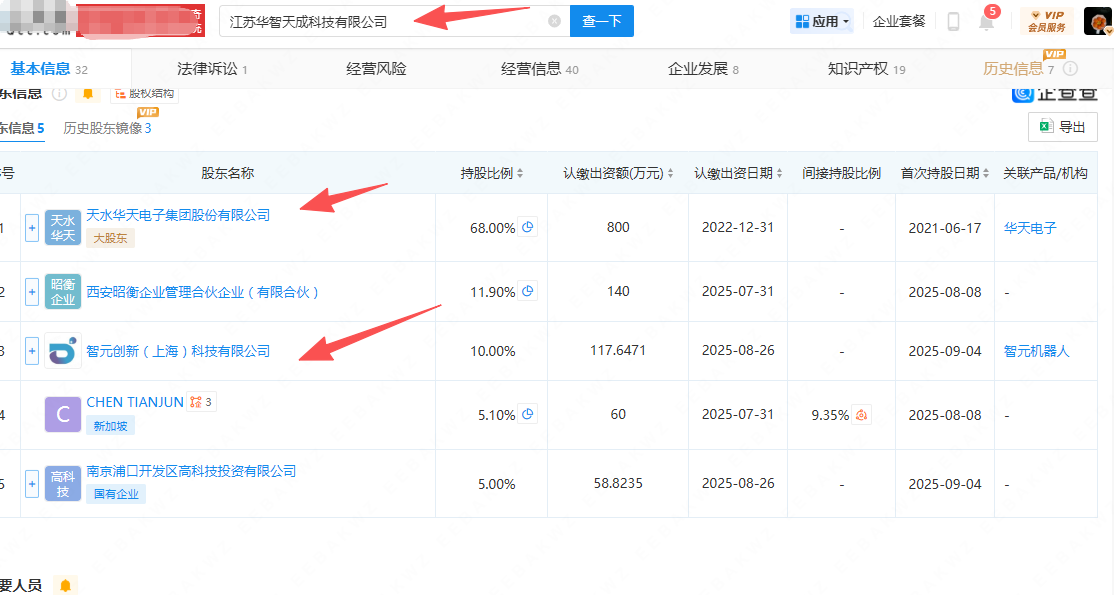Viewport: 1114px width, 595px height.
Task: Switch to 经营风险 tab
Action: point(376,68)
